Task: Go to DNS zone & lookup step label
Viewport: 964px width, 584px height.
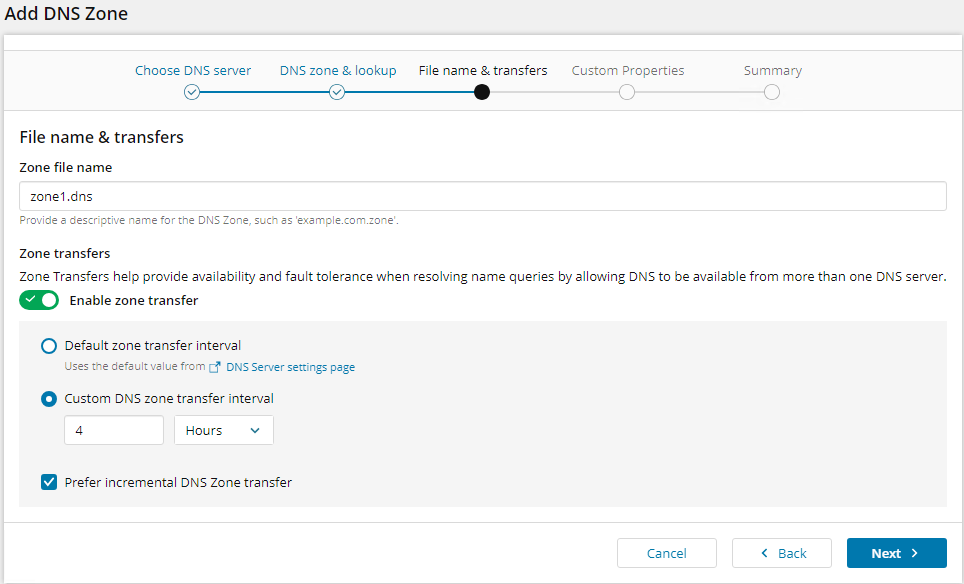Action: 338,71
